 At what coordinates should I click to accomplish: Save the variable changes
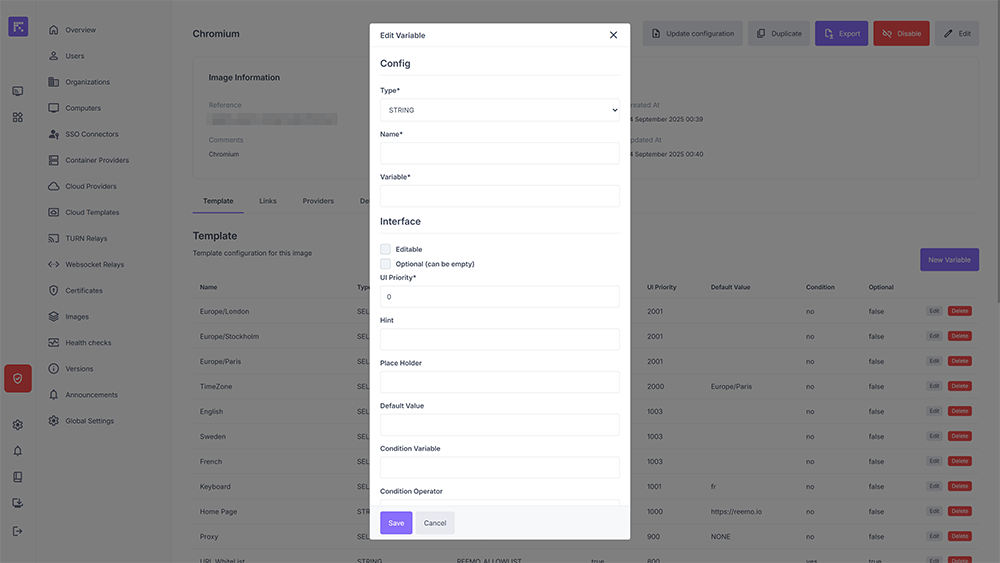click(396, 523)
